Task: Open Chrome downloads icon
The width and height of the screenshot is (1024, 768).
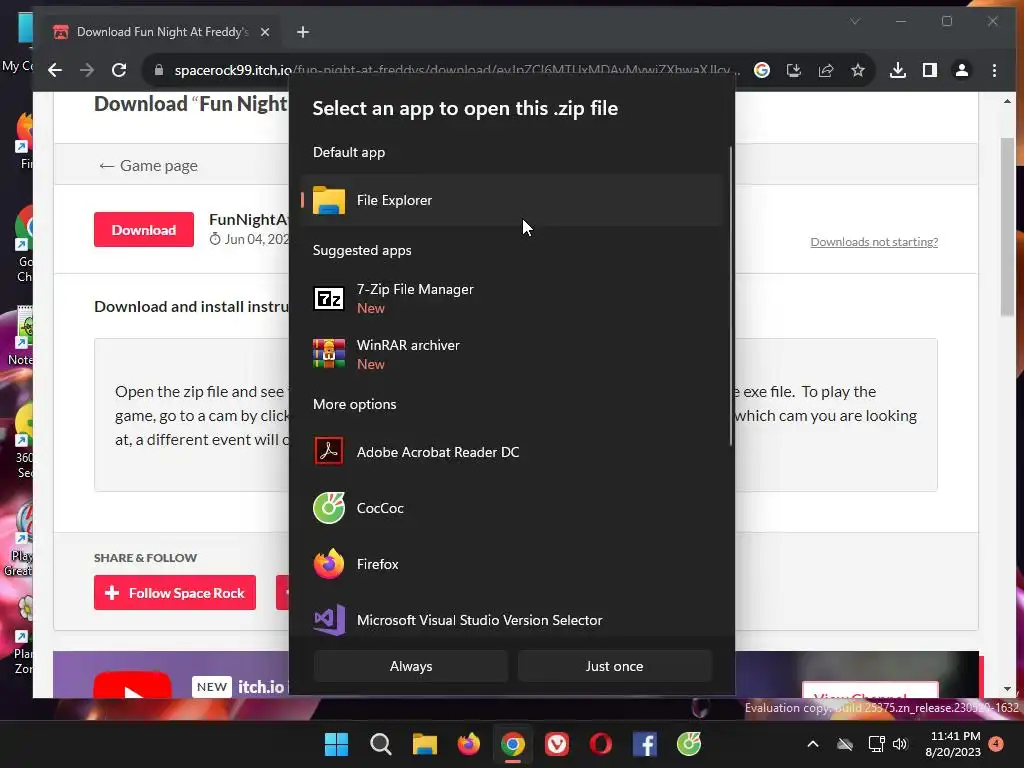Action: click(898, 71)
